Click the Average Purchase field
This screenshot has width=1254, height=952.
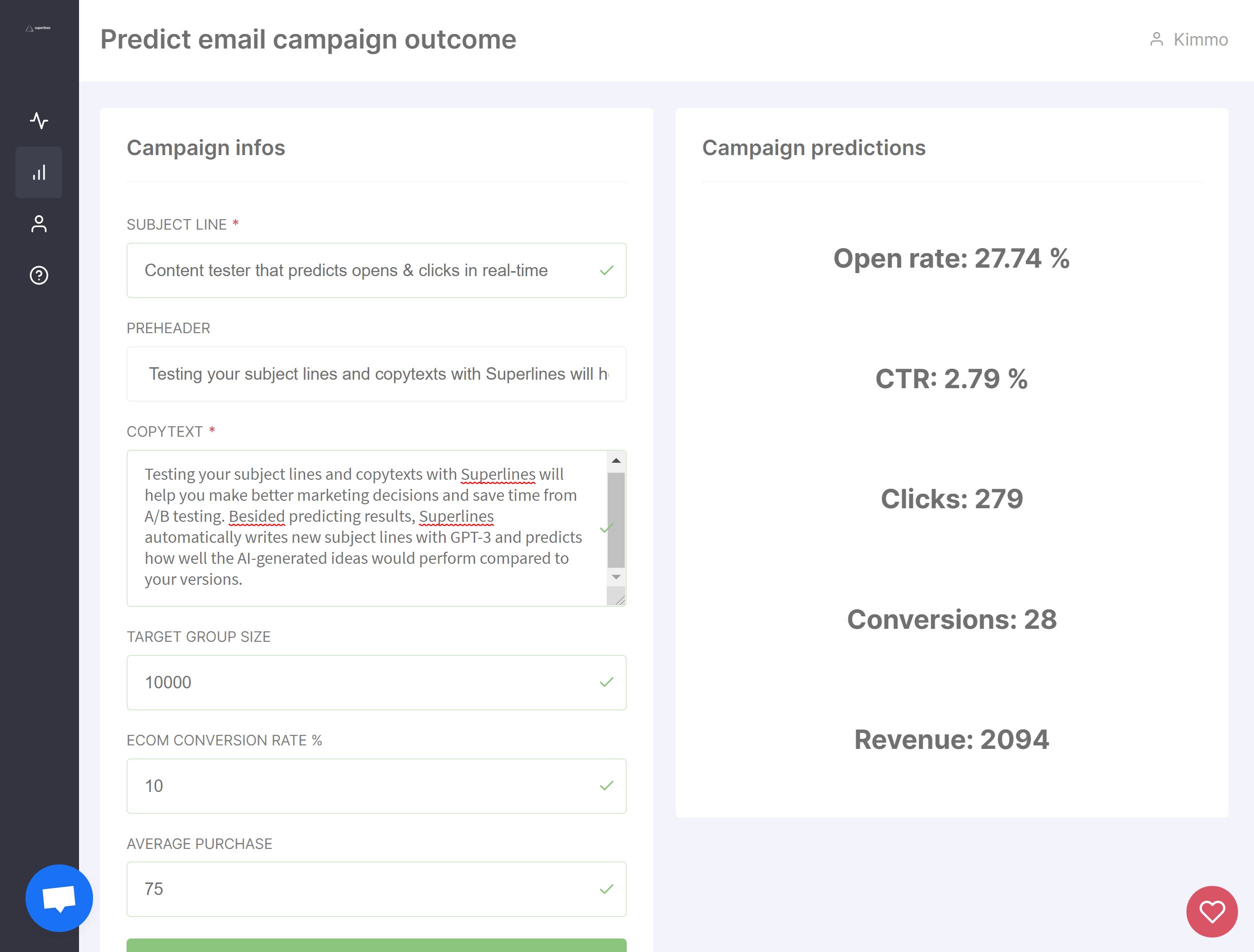pos(363,889)
